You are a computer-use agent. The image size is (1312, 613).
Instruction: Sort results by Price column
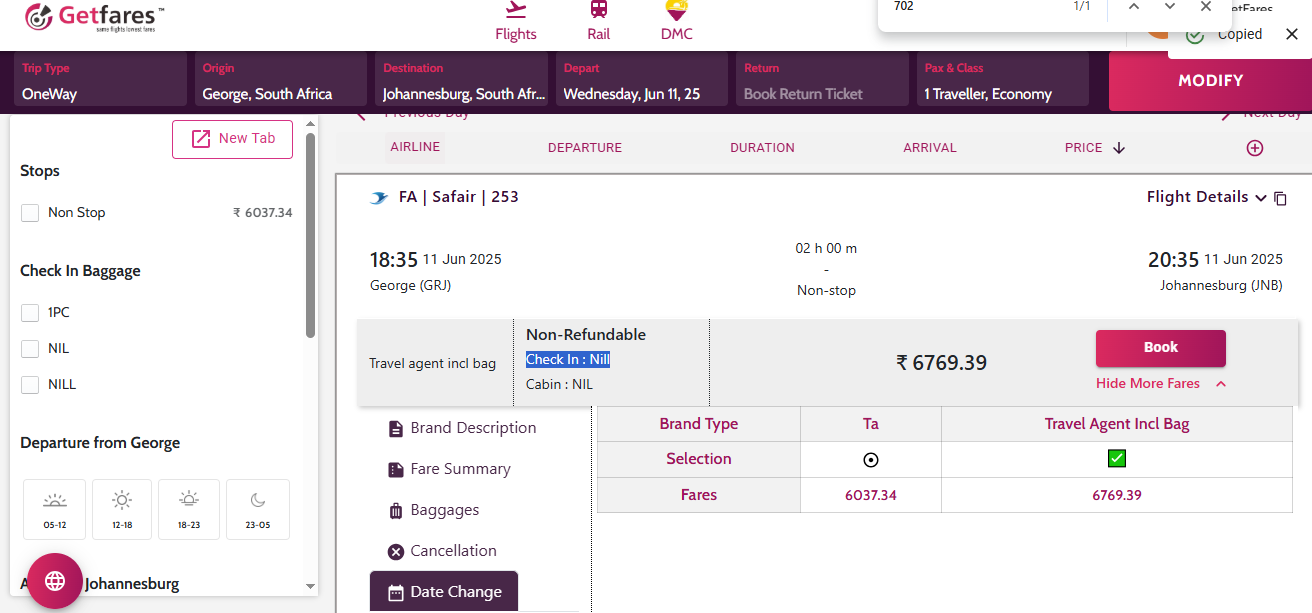[1094, 148]
